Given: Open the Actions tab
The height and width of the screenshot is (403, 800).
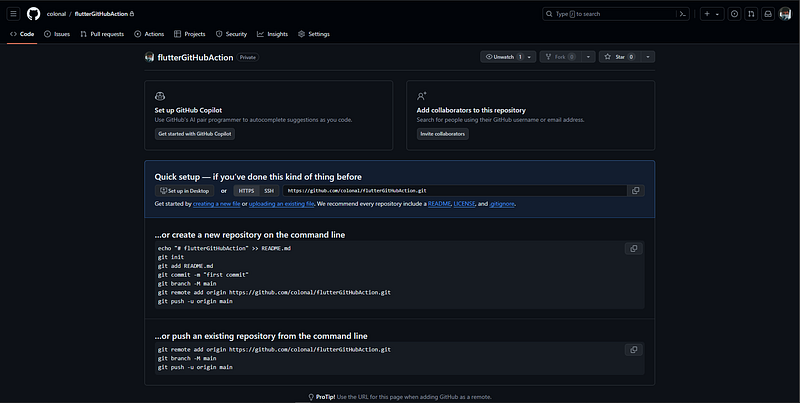Looking at the screenshot, I should pos(149,34).
